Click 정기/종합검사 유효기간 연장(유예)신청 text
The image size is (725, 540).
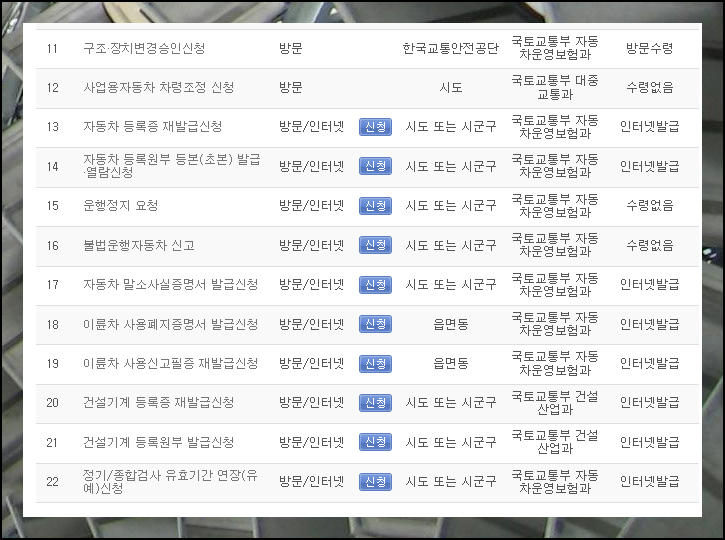pos(170,482)
